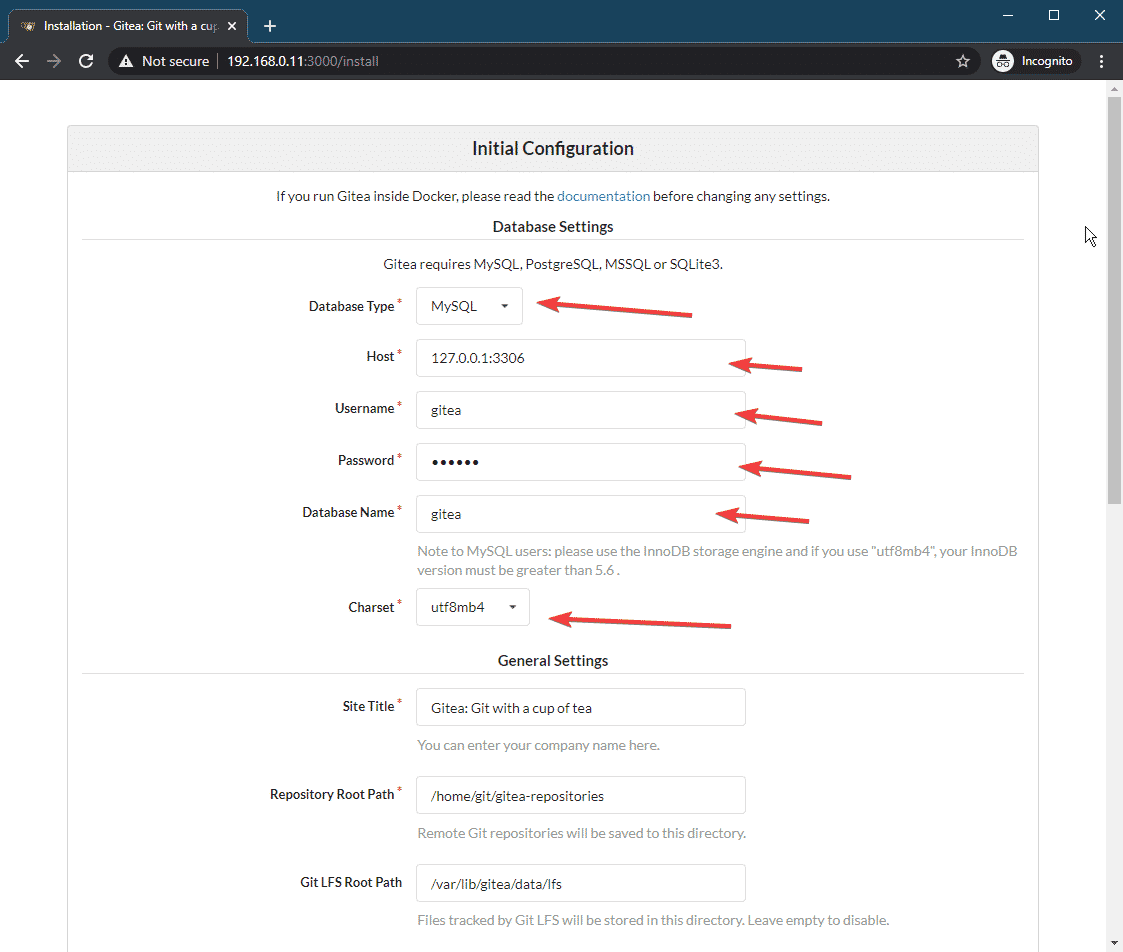Focus the Password field

coord(581,462)
